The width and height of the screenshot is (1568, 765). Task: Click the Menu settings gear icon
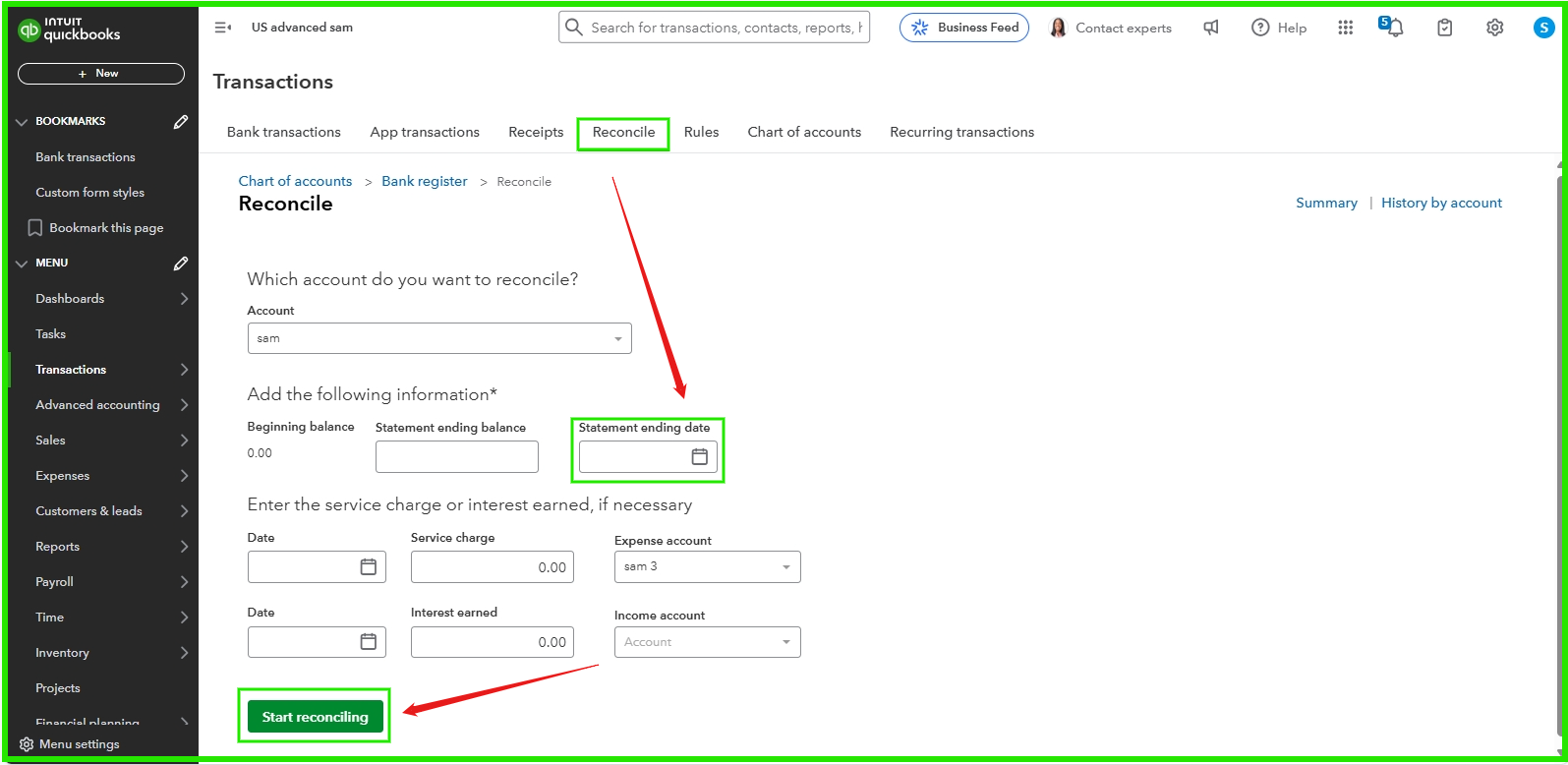[x=27, y=744]
